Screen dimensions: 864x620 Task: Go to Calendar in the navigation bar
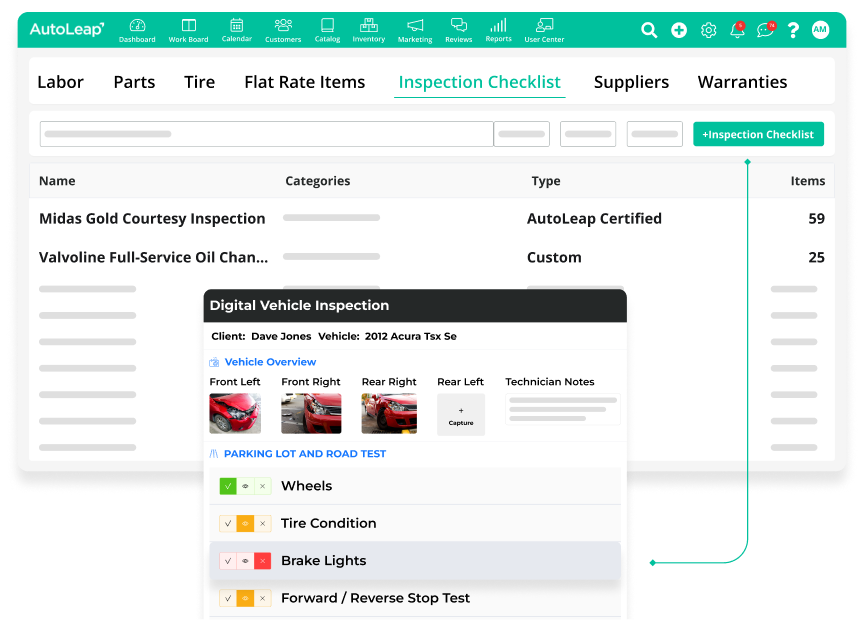pyautogui.click(x=236, y=27)
